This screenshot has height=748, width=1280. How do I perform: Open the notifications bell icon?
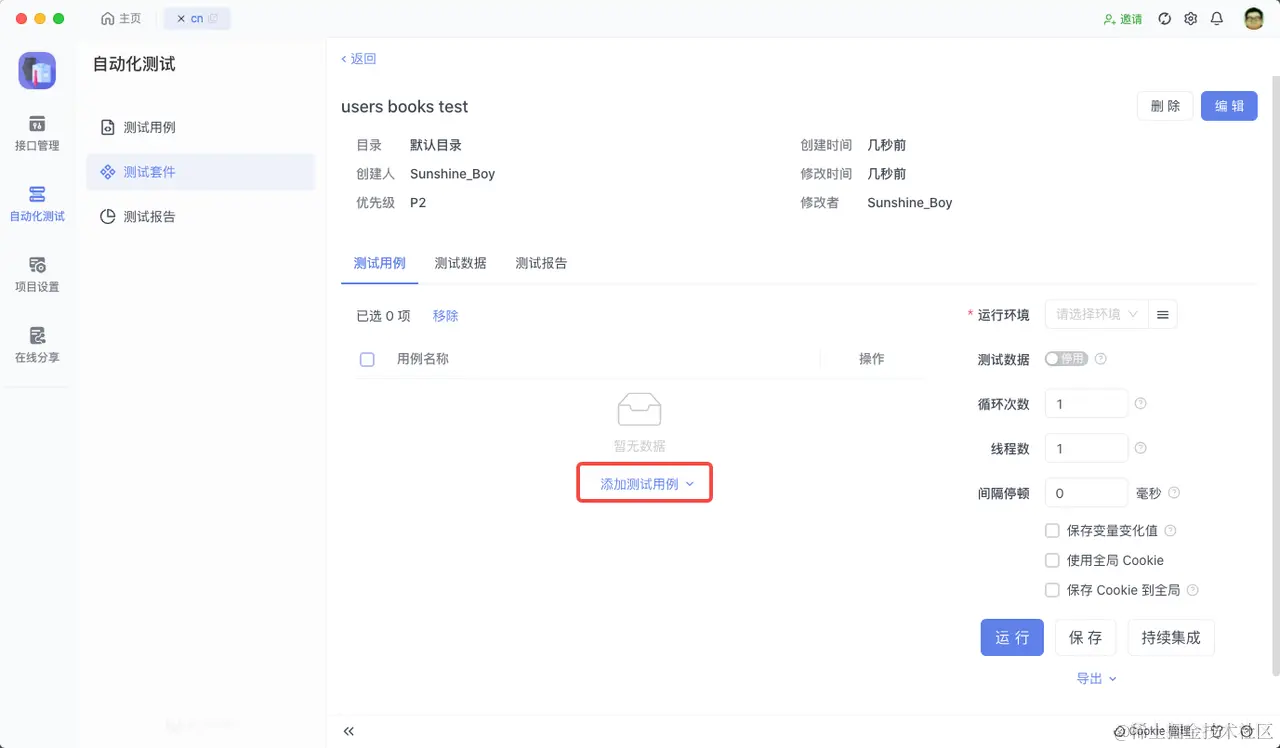click(x=1217, y=19)
